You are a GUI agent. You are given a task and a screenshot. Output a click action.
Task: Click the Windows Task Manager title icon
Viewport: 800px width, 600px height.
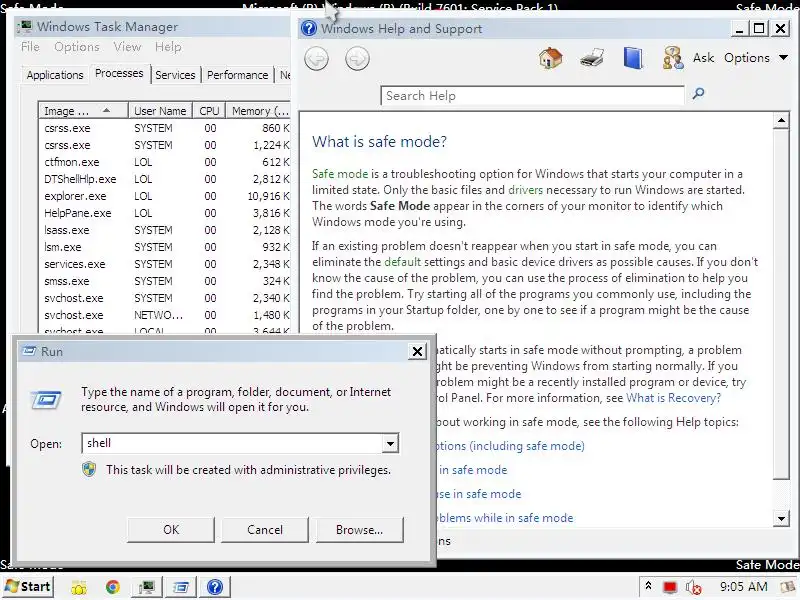point(24,26)
